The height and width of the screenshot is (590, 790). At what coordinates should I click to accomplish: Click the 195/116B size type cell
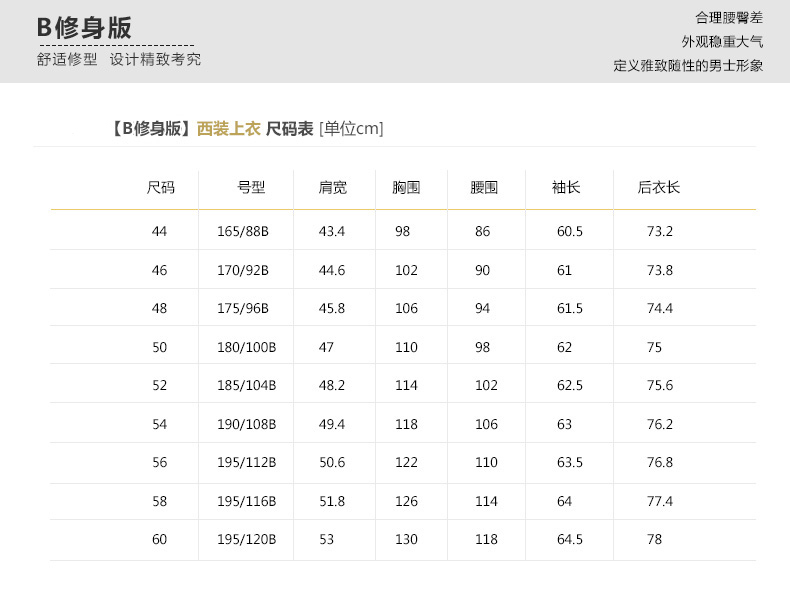[246, 501]
